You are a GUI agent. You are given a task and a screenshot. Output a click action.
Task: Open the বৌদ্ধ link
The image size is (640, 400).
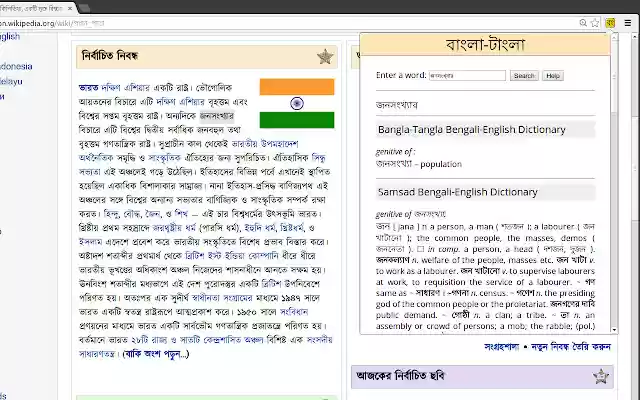132,213
